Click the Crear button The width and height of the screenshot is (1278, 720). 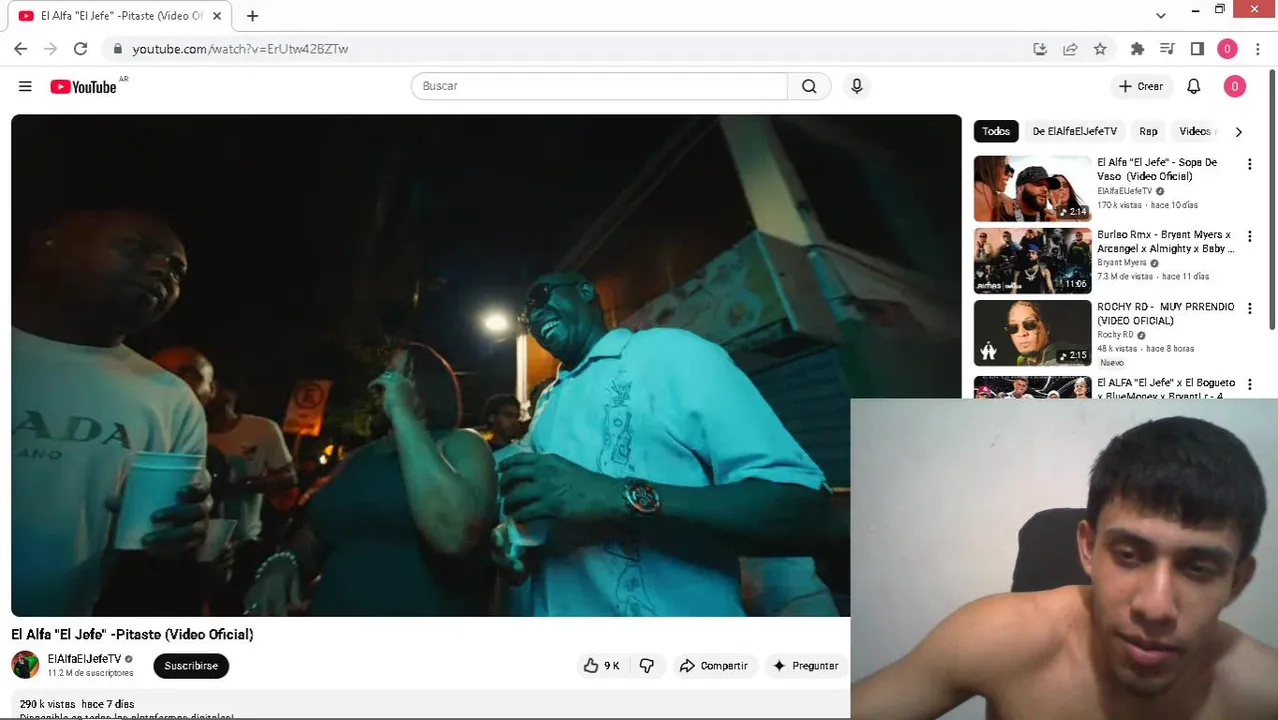point(1140,86)
